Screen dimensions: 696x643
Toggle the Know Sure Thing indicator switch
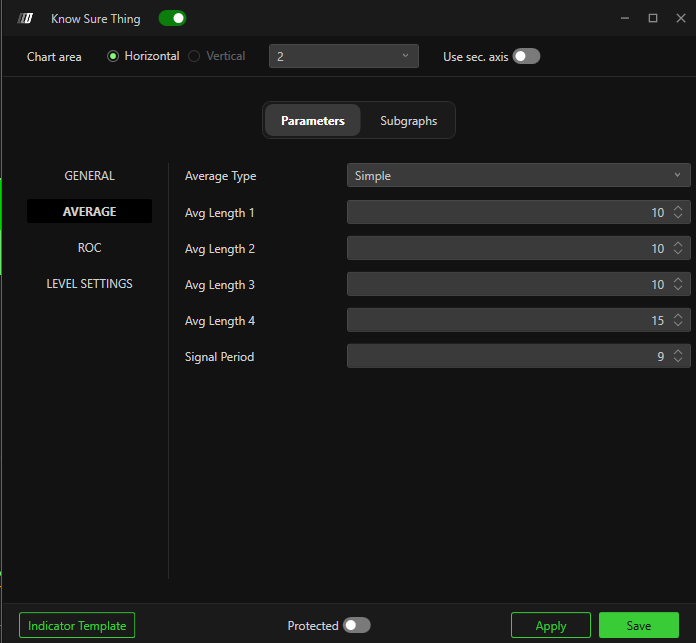point(172,18)
